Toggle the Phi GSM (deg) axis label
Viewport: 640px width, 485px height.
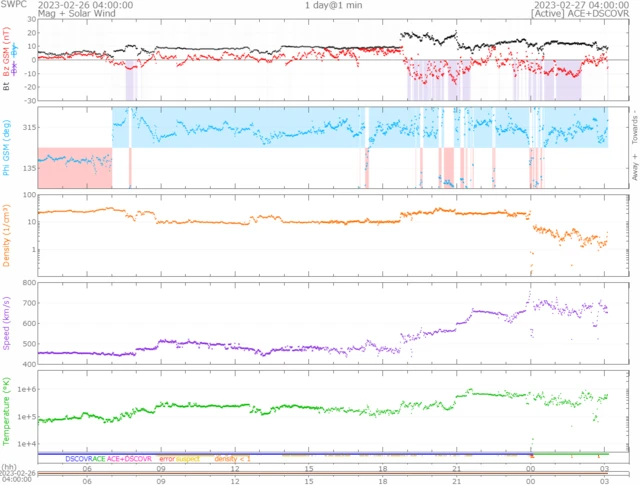(6, 146)
